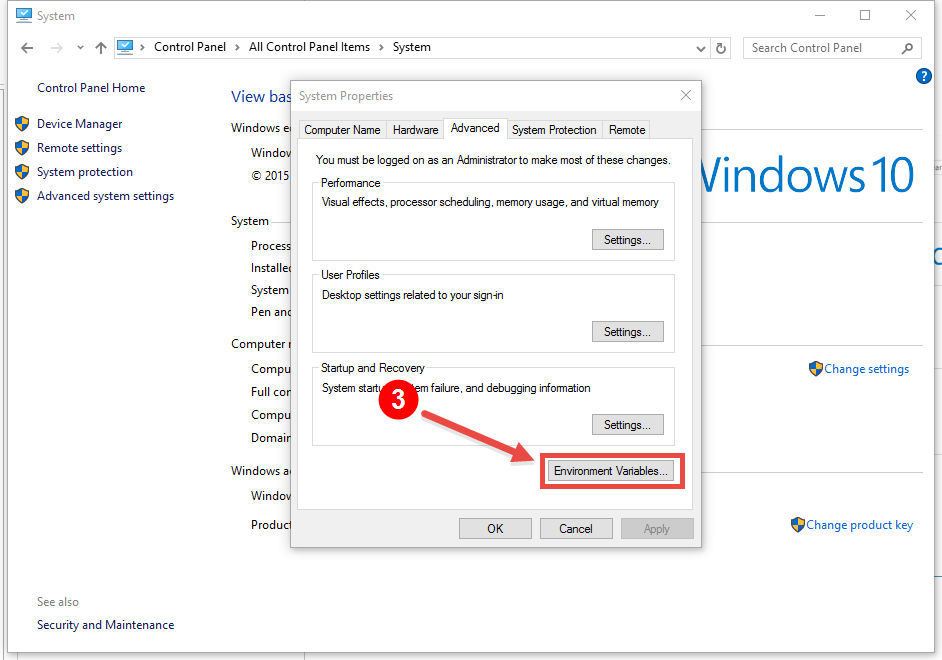Maximize the System window
Viewport: 942px width, 660px height.
[x=865, y=16]
